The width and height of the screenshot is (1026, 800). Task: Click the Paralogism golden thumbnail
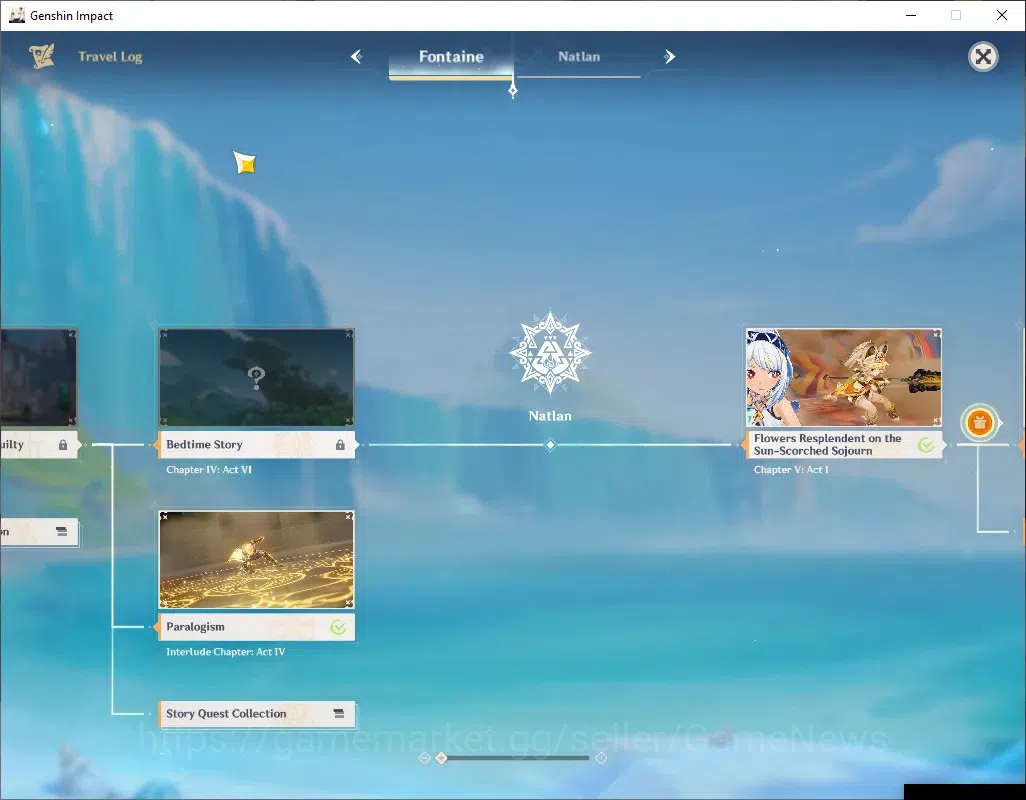tap(256, 560)
